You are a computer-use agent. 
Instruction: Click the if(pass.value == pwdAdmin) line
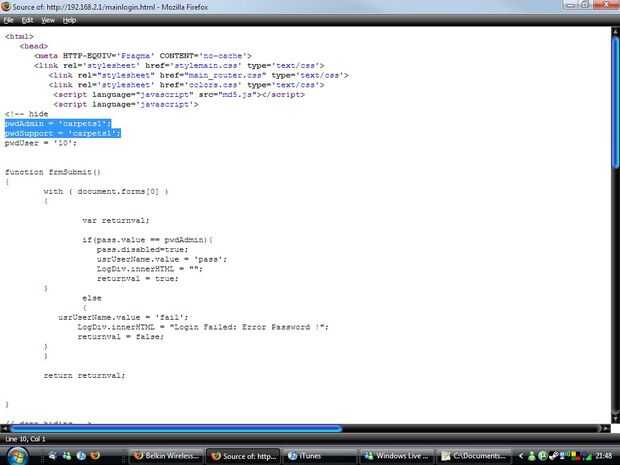147,240
